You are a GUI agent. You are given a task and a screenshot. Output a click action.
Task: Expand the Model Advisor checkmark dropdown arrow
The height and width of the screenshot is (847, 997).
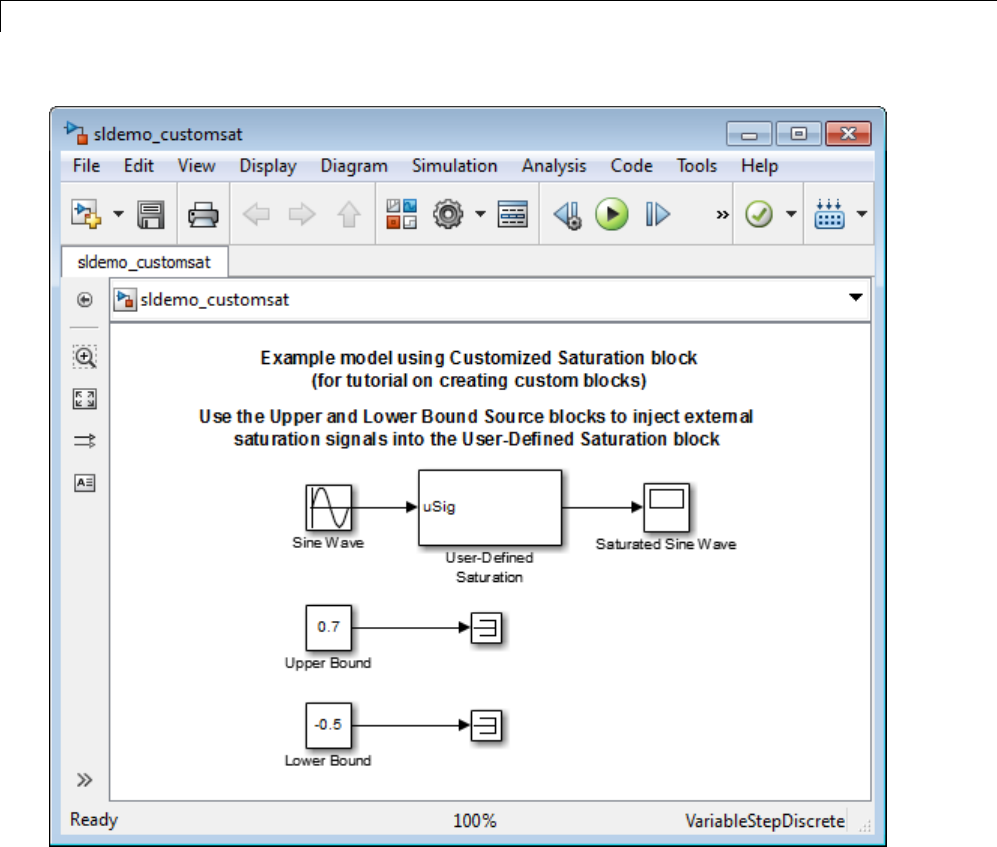[x=790, y=215]
